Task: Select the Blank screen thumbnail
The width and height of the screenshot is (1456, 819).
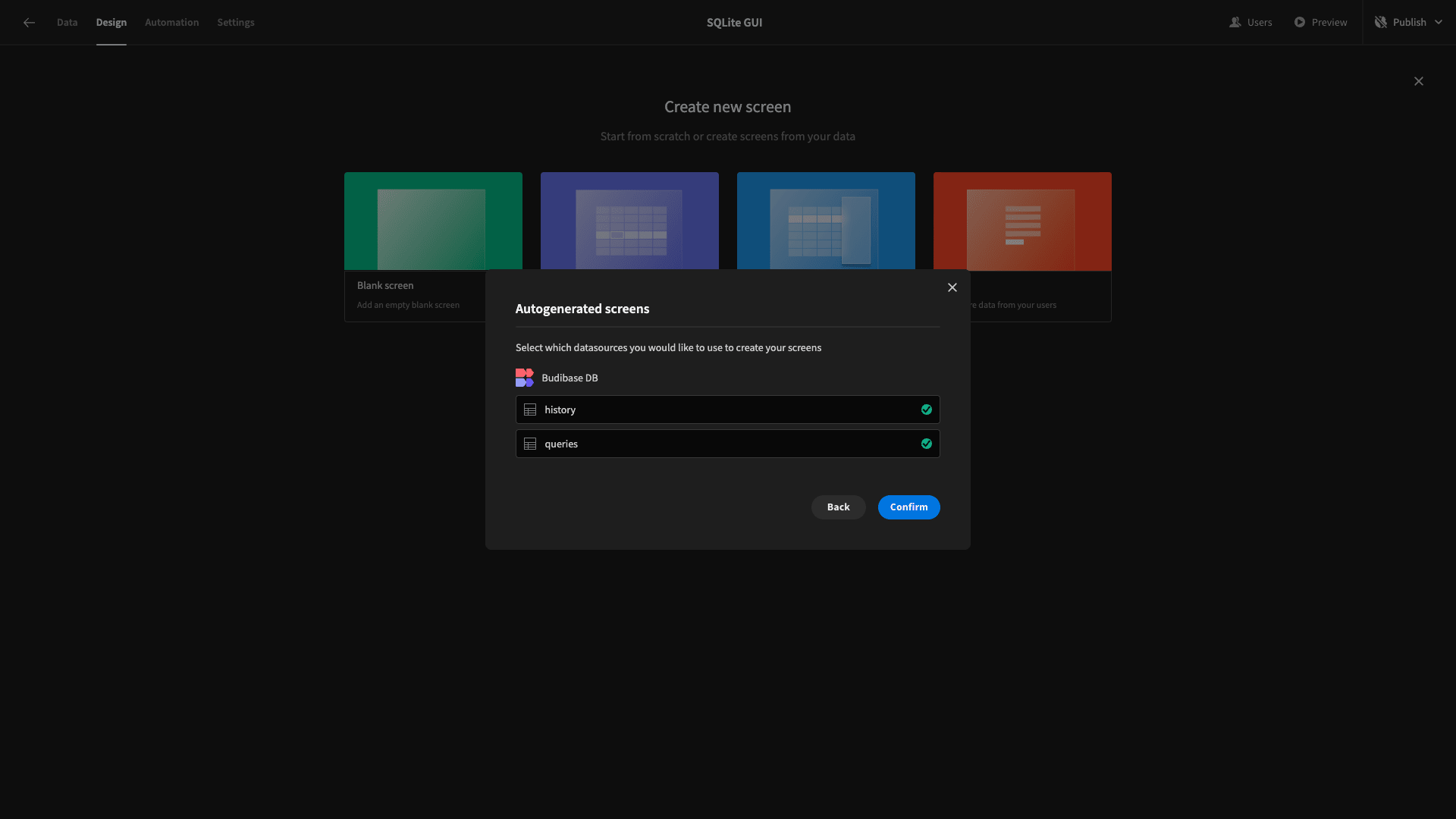Action: point(433,221)
